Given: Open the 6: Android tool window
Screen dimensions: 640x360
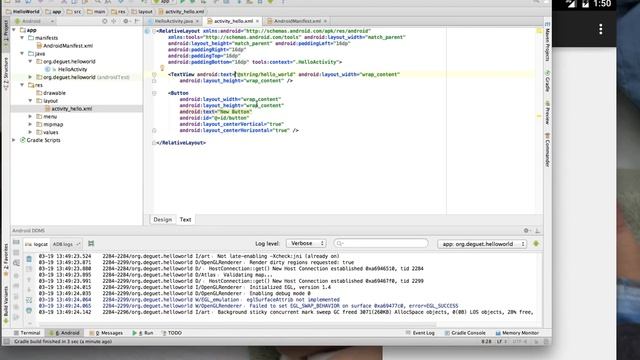Looking at the screenshot, I should click(x=65, y=333).
